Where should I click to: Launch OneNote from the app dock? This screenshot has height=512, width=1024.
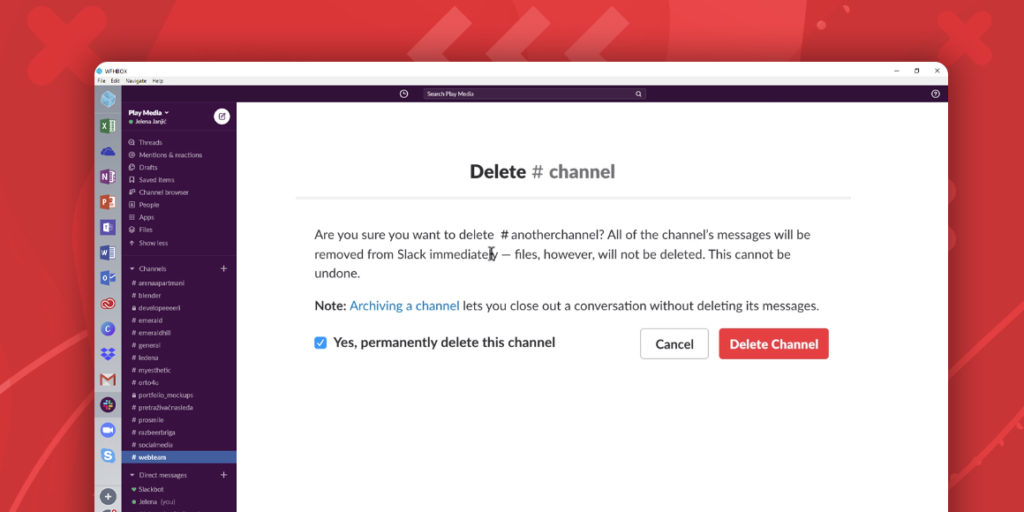click(108, 176)
